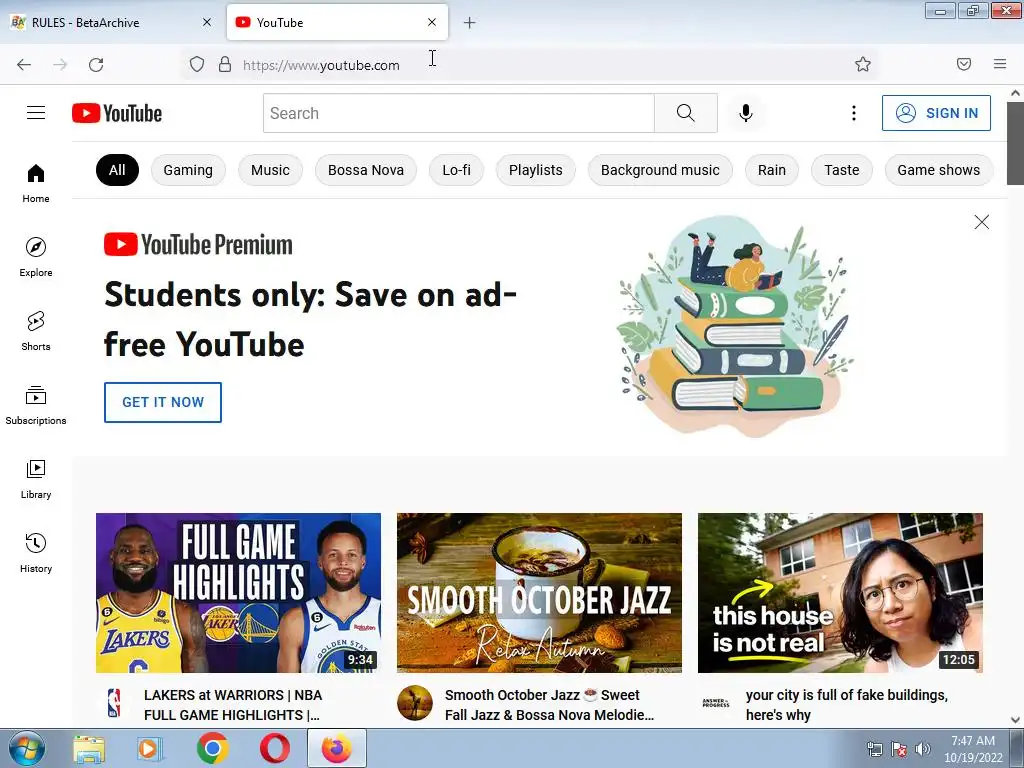Open NBA channel avatar
The height and width of the screenshot is (768, 1024).
click(114, 703)
